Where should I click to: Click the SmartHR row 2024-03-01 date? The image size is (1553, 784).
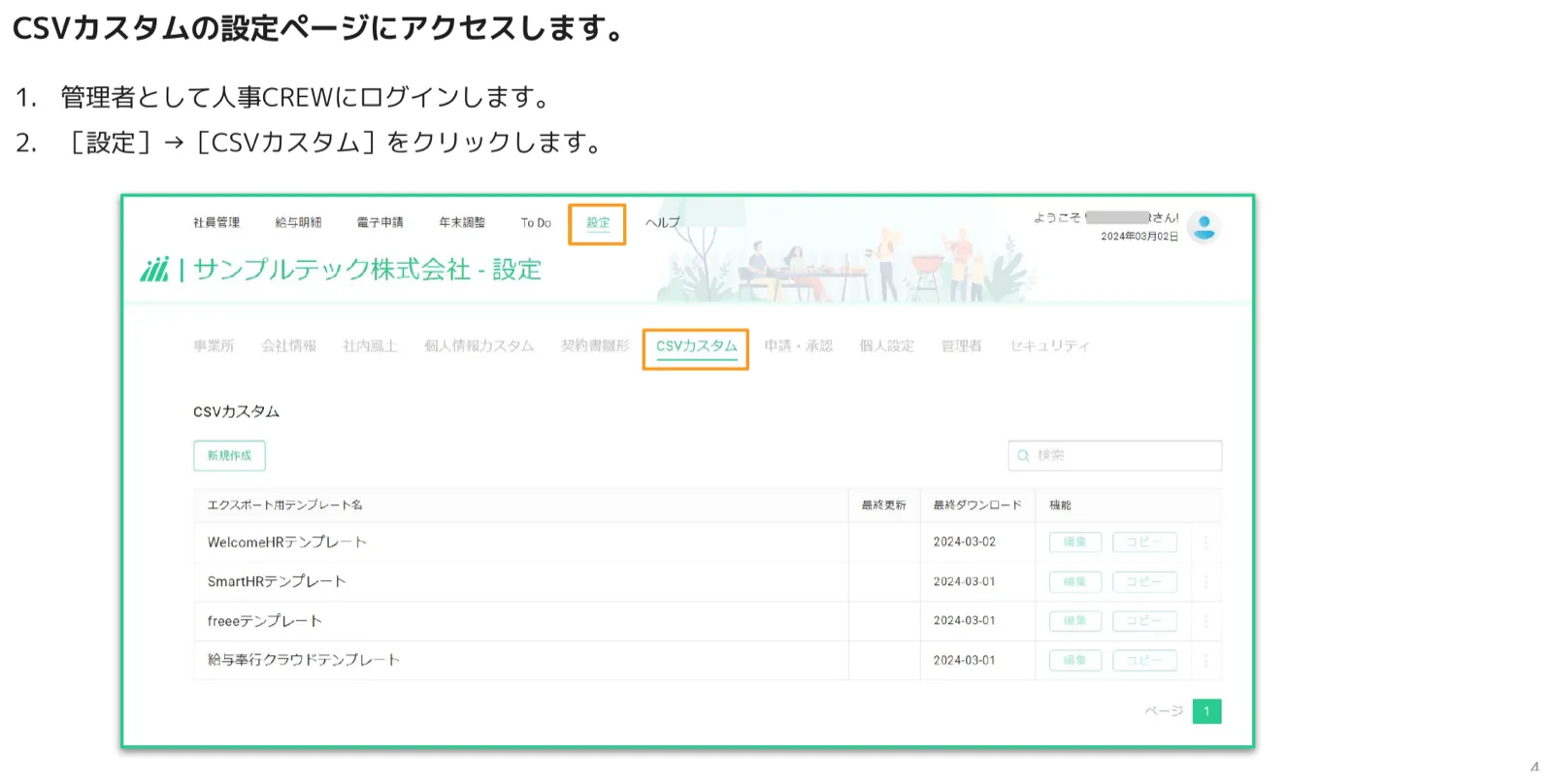coord(964,582)
